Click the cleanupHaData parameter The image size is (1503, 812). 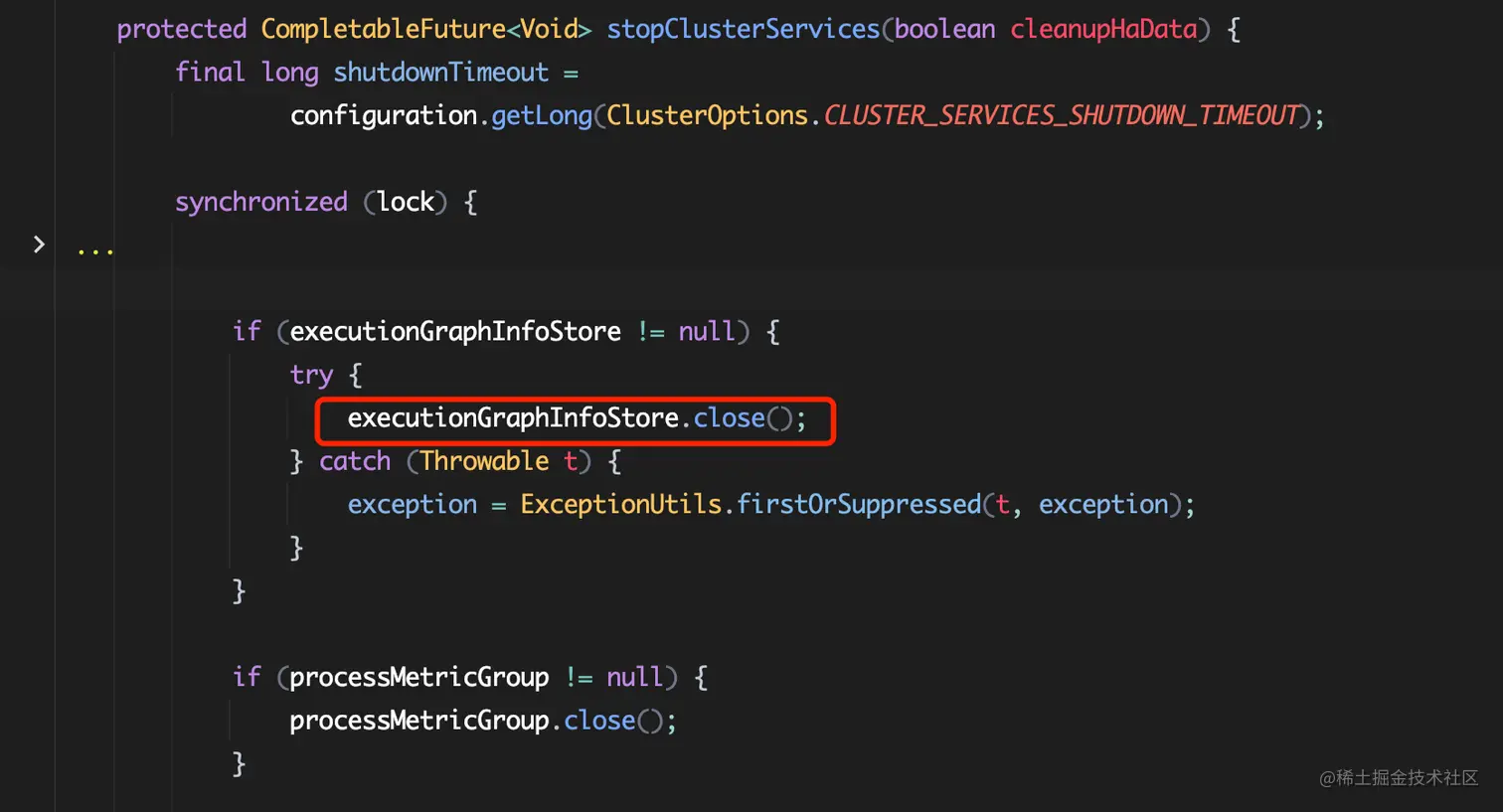tap(1103, 29)
